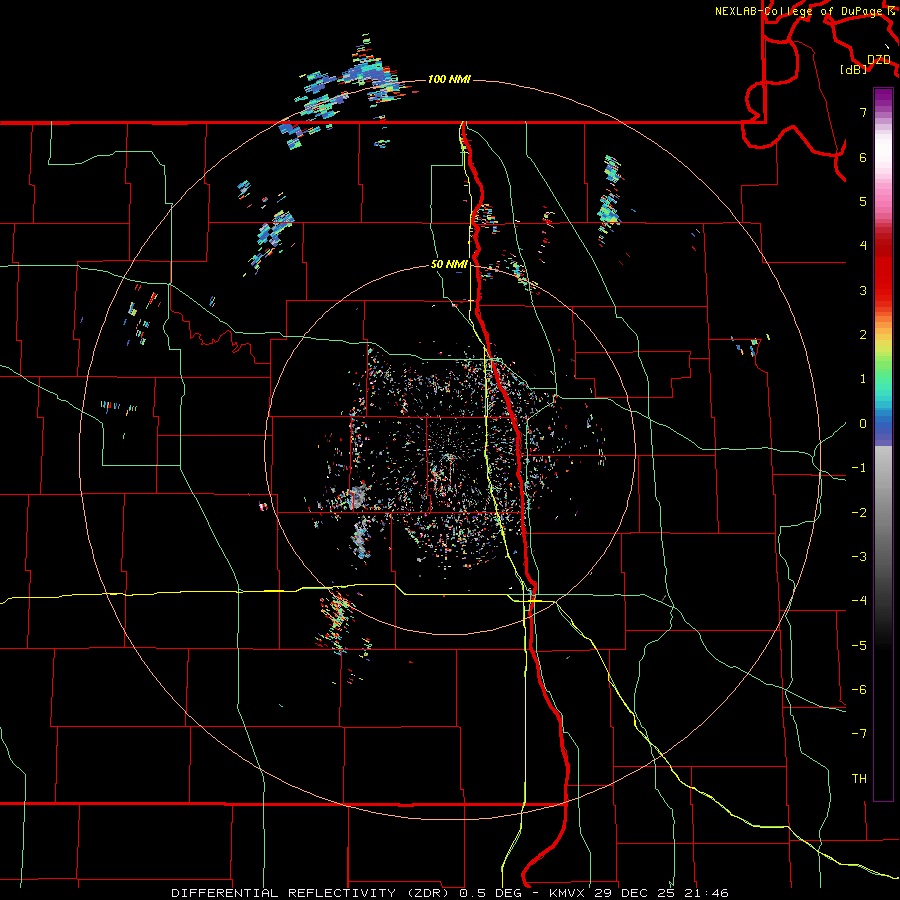Click the "0" value on the color scale

point(863,424)
